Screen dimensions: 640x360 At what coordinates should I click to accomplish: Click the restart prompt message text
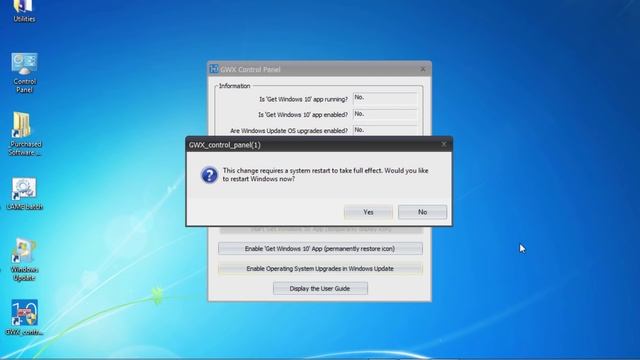(325, 175)
